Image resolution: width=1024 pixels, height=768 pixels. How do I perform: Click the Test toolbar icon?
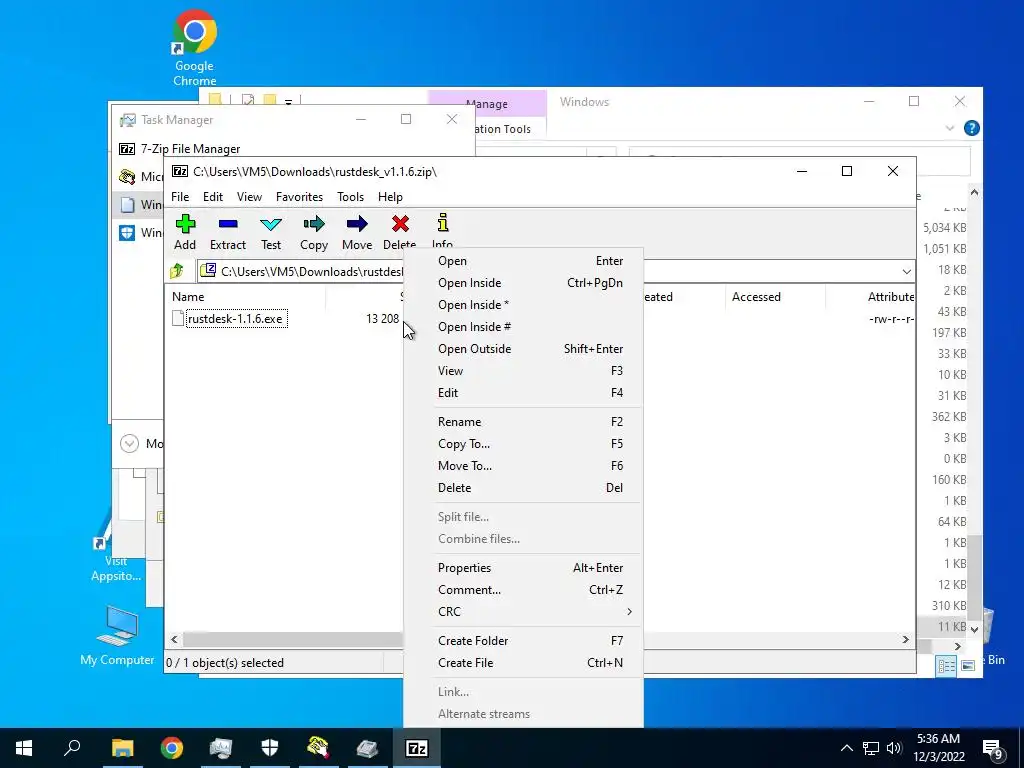click(271, 224)
